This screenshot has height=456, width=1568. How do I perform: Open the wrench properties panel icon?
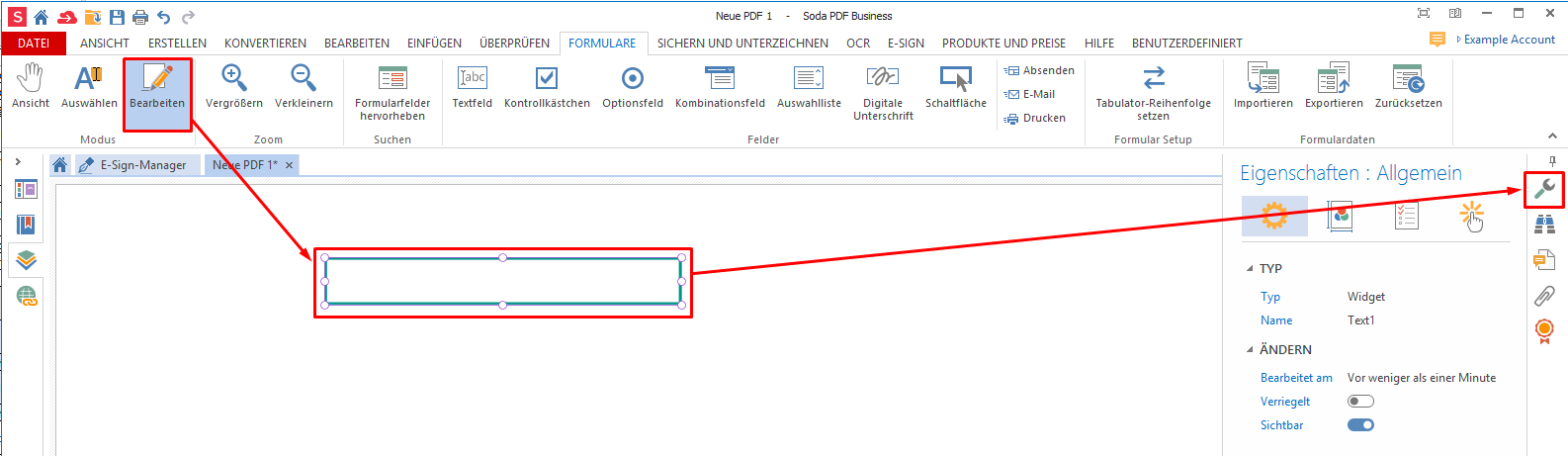(1543, 189)
